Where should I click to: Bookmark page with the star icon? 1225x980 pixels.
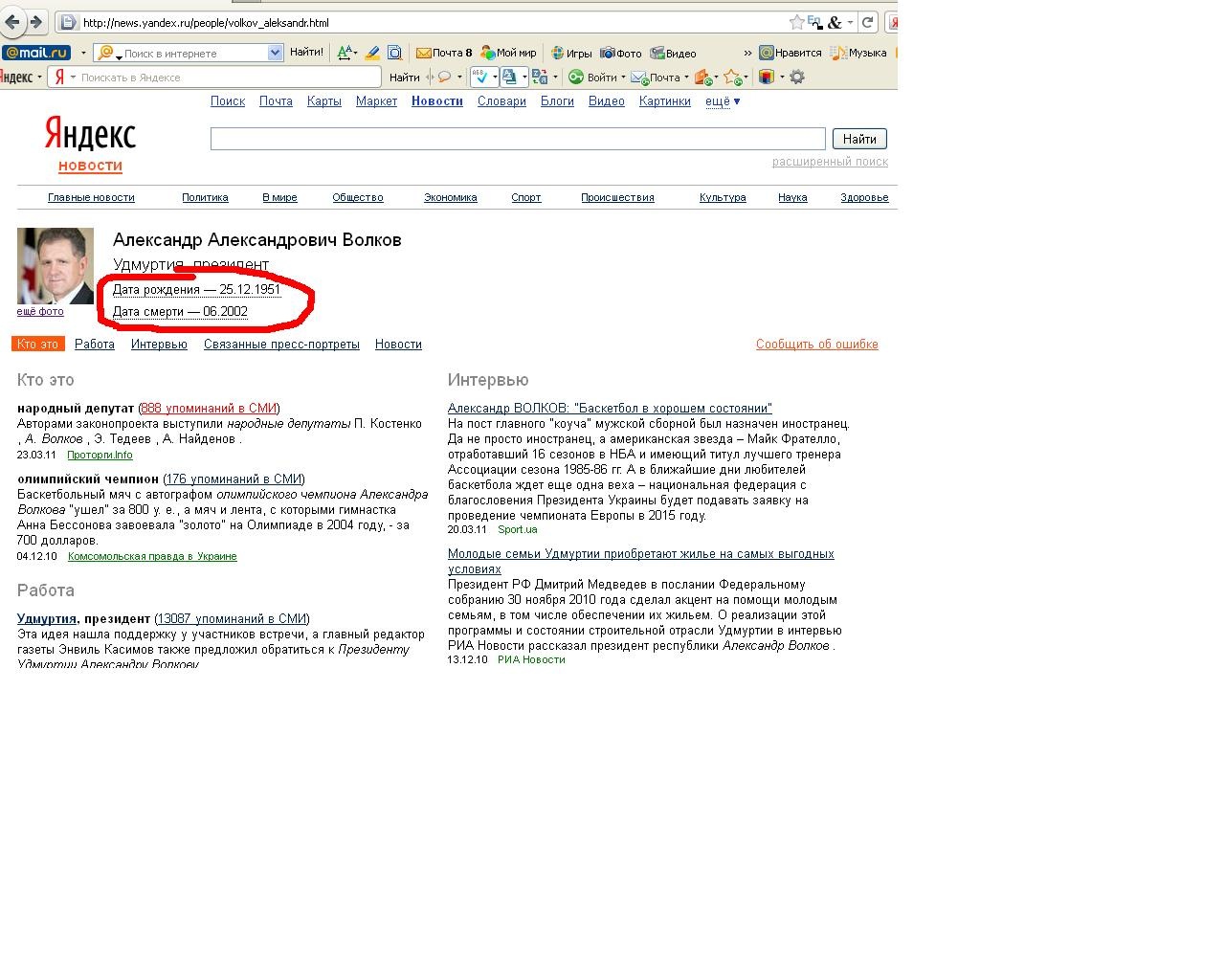pyautogui.click(x=796, y=22)
